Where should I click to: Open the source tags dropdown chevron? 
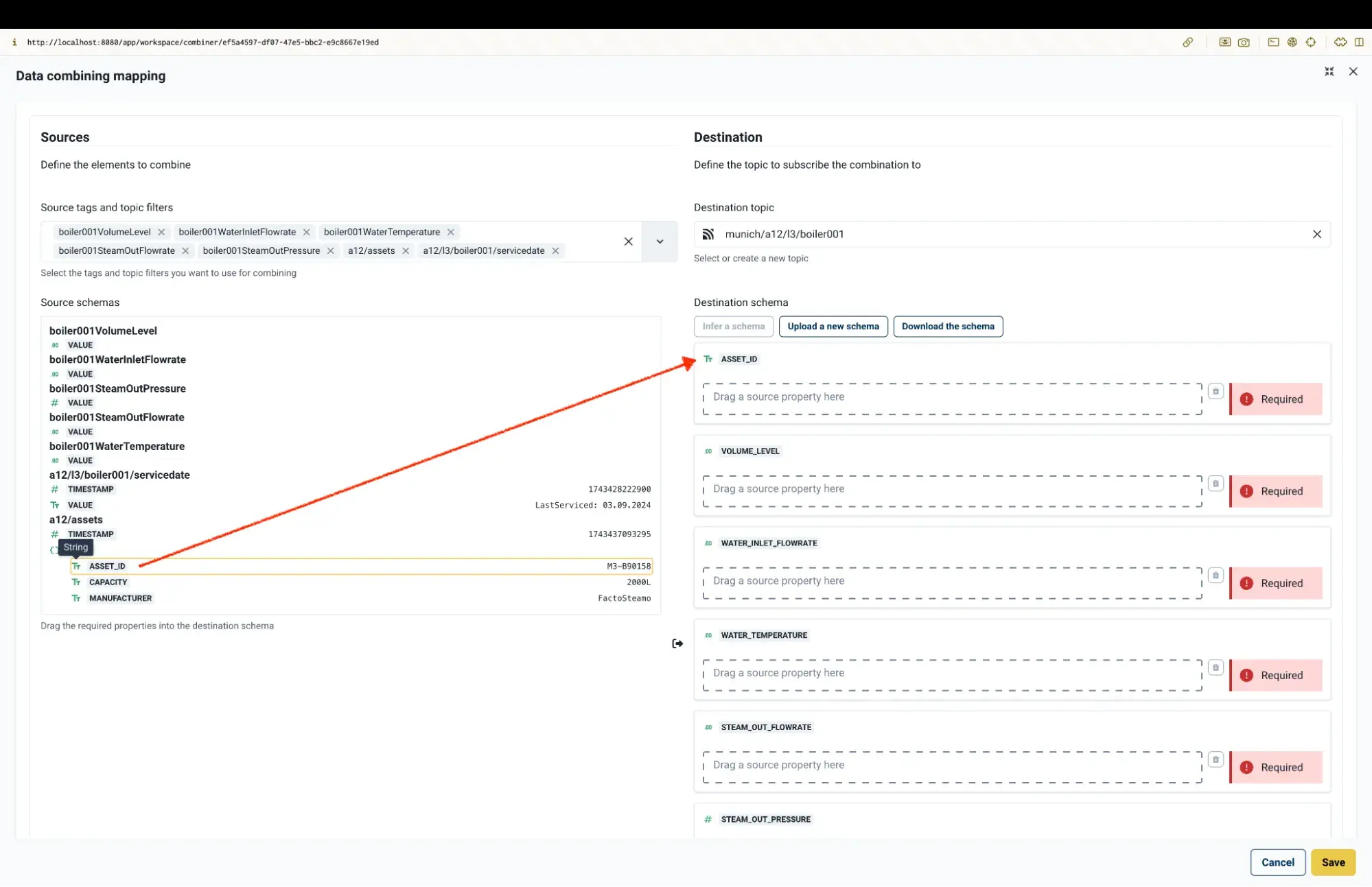click(x=660, y=241)
